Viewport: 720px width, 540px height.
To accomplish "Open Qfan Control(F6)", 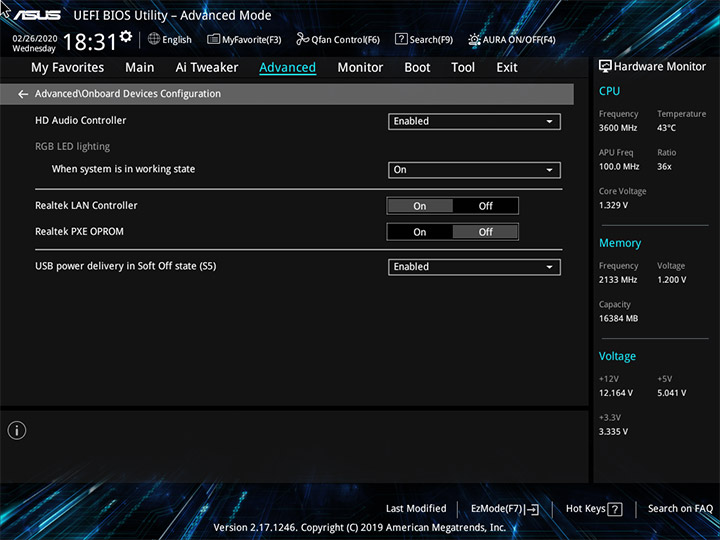I will [x=338, y=39].
